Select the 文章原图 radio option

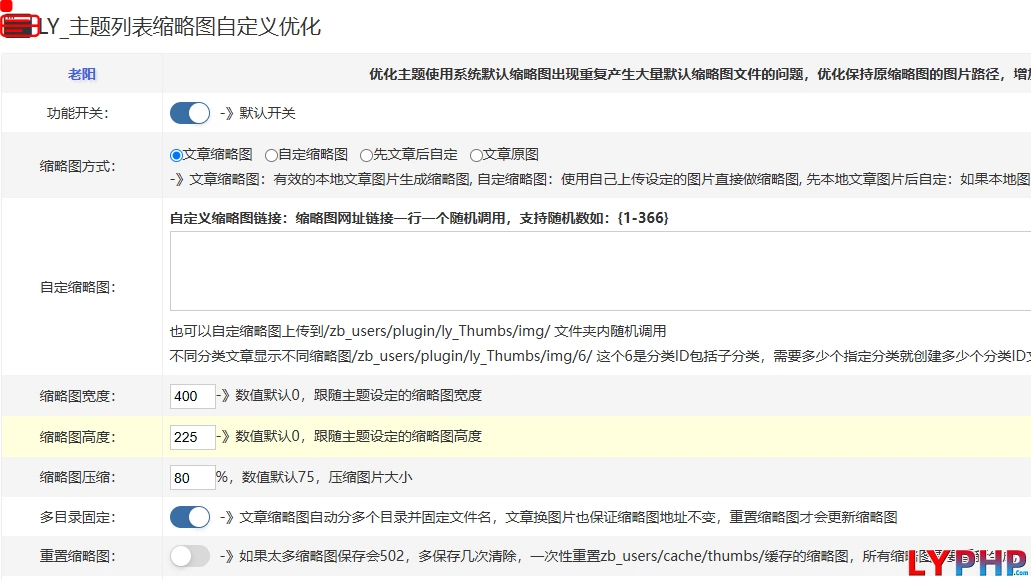tap(476, 155)
